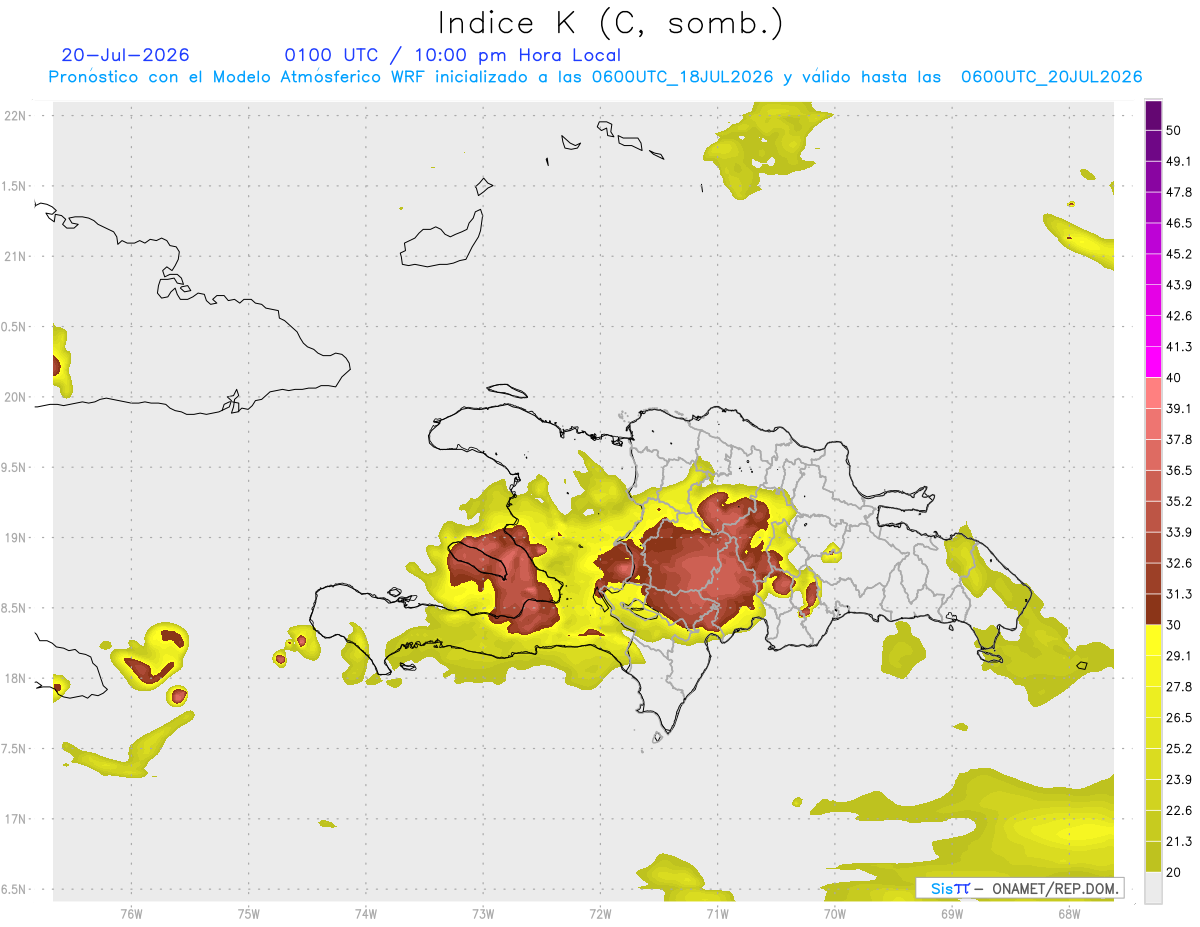Image resolution: width=1200 pixels, height=927 pixels.
Task: Click the color scale value '23.9'
Action: pyautogui.click(x=1179, y=780)
